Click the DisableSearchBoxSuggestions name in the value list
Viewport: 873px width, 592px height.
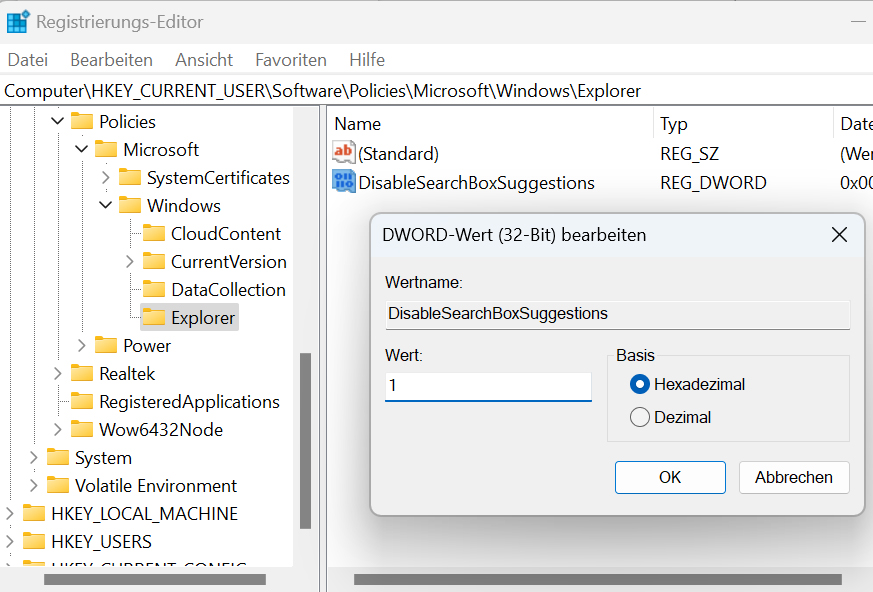(x=477, y=183)
